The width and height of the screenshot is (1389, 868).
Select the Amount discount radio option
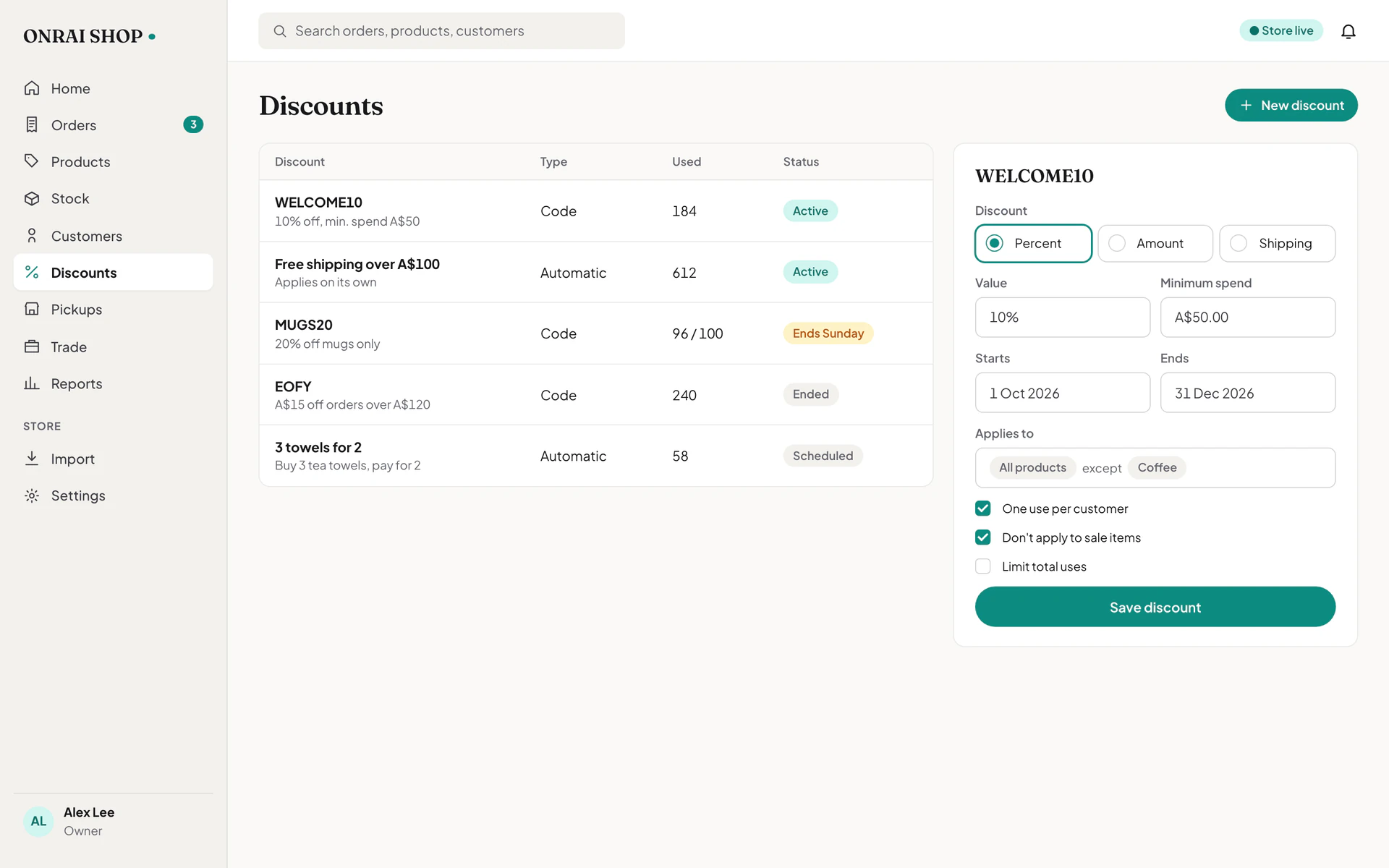pyautogui.click(x=1155, y=243)
